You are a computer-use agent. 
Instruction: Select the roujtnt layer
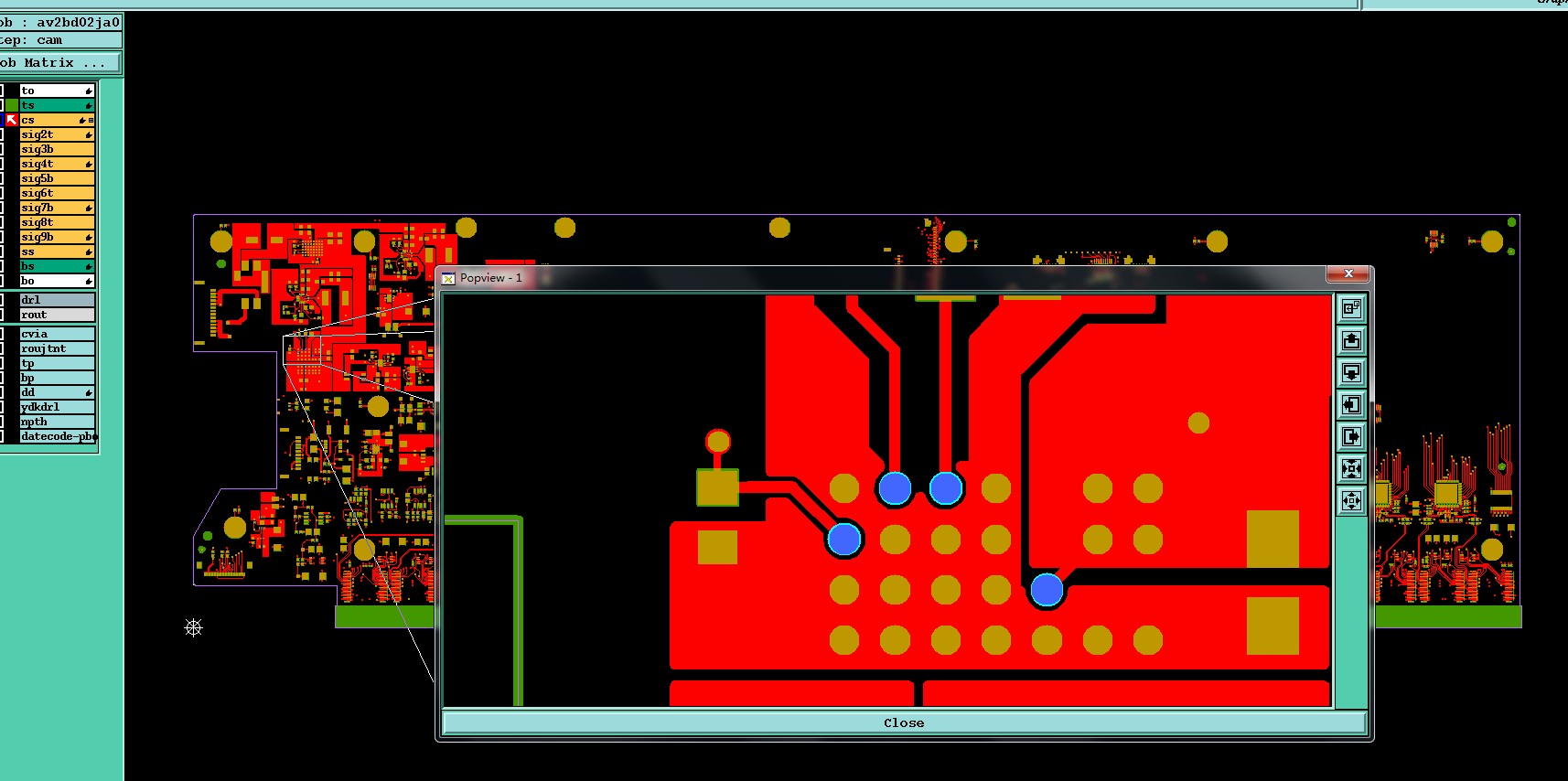(57, 348)
